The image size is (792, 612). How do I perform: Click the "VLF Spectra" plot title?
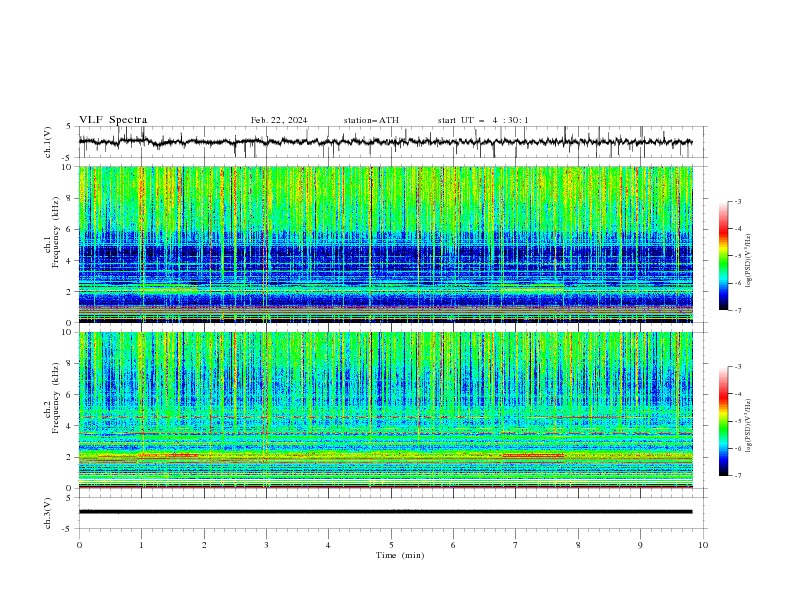(113, 120)
